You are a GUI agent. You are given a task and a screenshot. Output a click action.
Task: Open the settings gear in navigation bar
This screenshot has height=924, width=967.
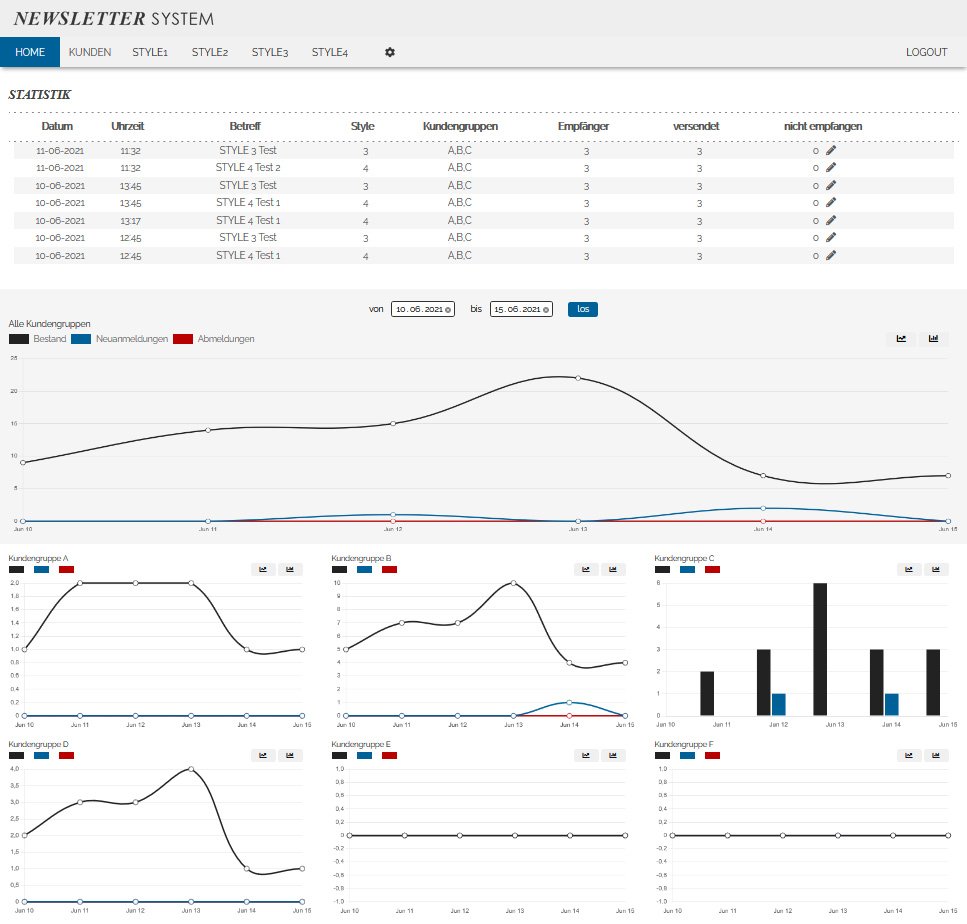[390, 52]
